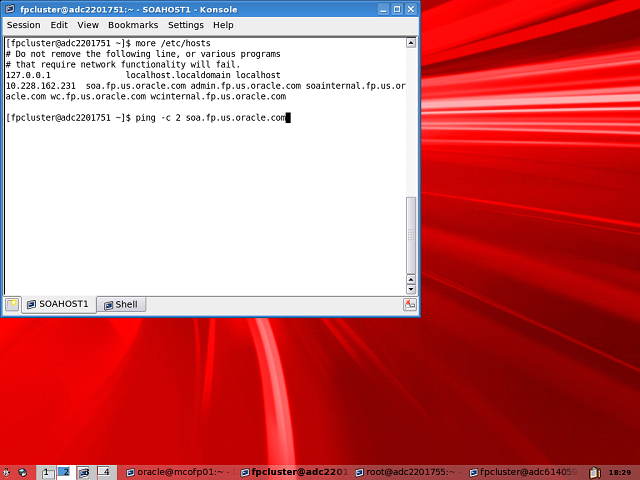The image size is (640, 480).
Task: Switch to the Shell tab
Action: point(120,304)
